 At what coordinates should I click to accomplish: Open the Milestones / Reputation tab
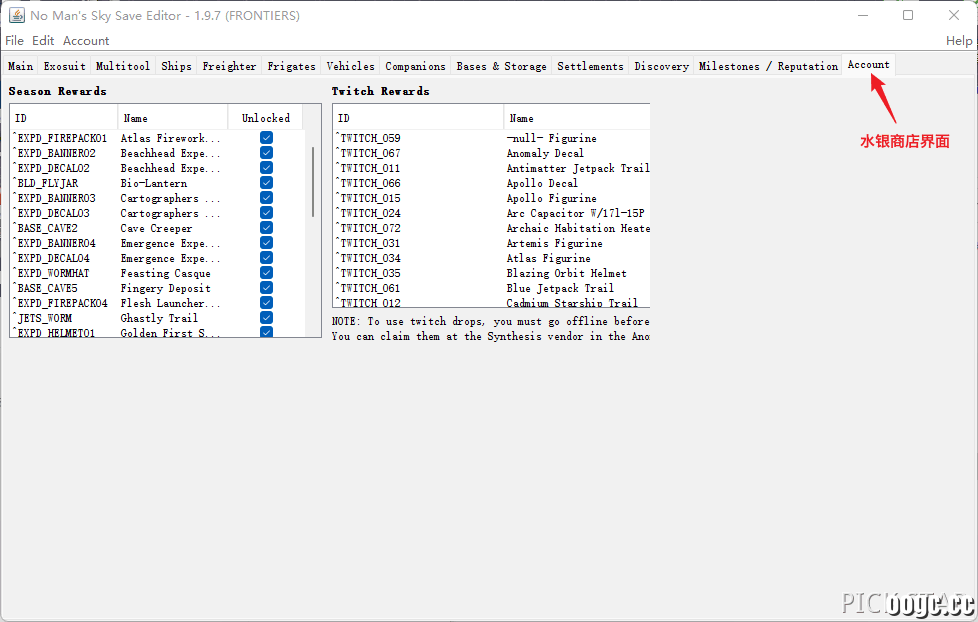768,66
